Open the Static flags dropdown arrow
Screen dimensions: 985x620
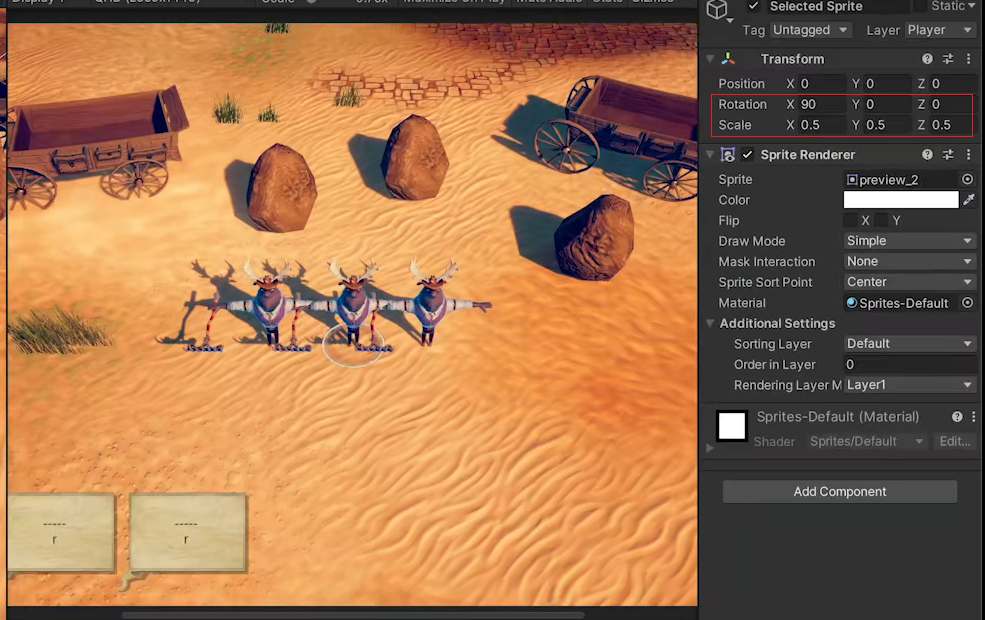[x=971, y=6]
